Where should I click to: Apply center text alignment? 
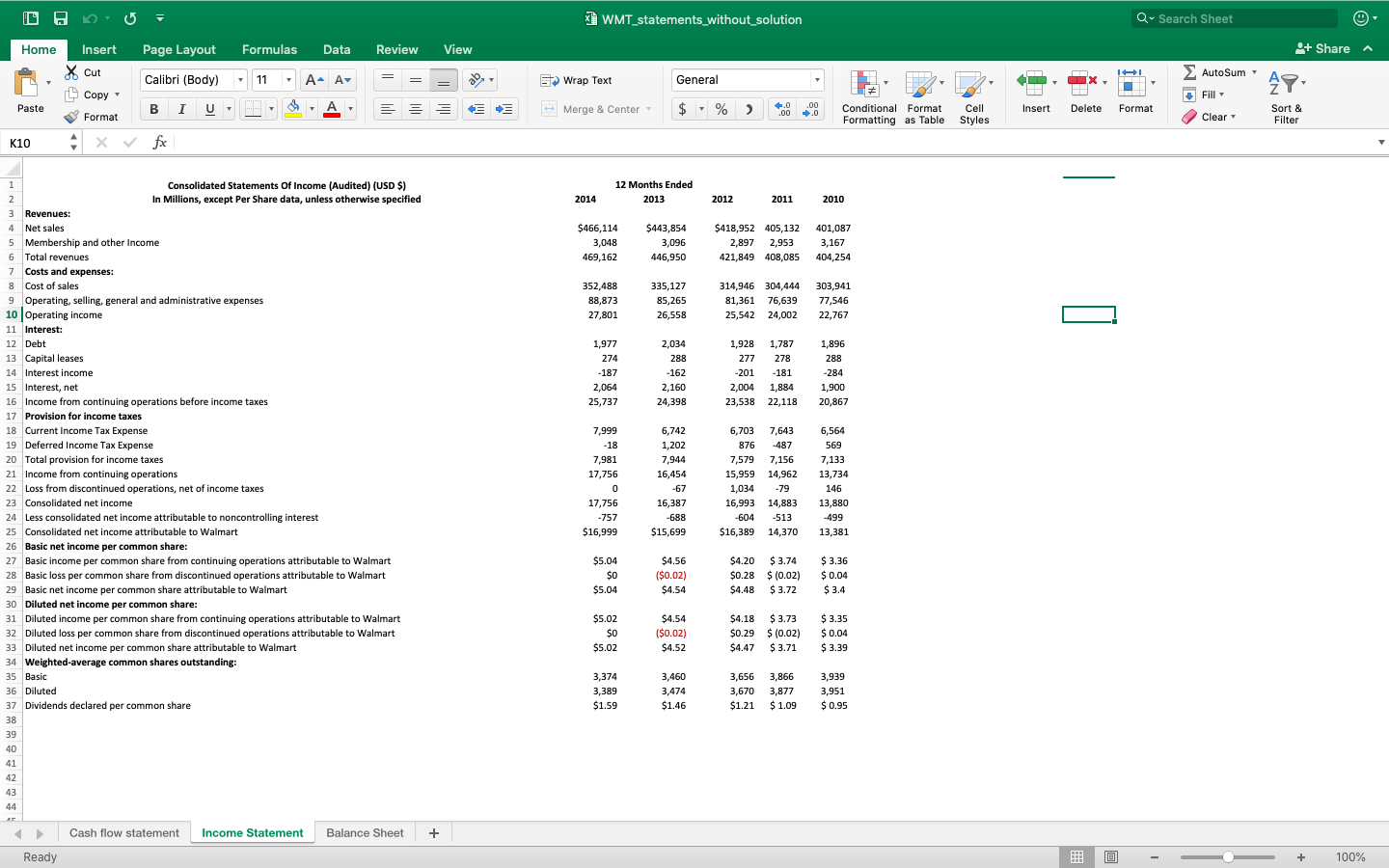415,109
